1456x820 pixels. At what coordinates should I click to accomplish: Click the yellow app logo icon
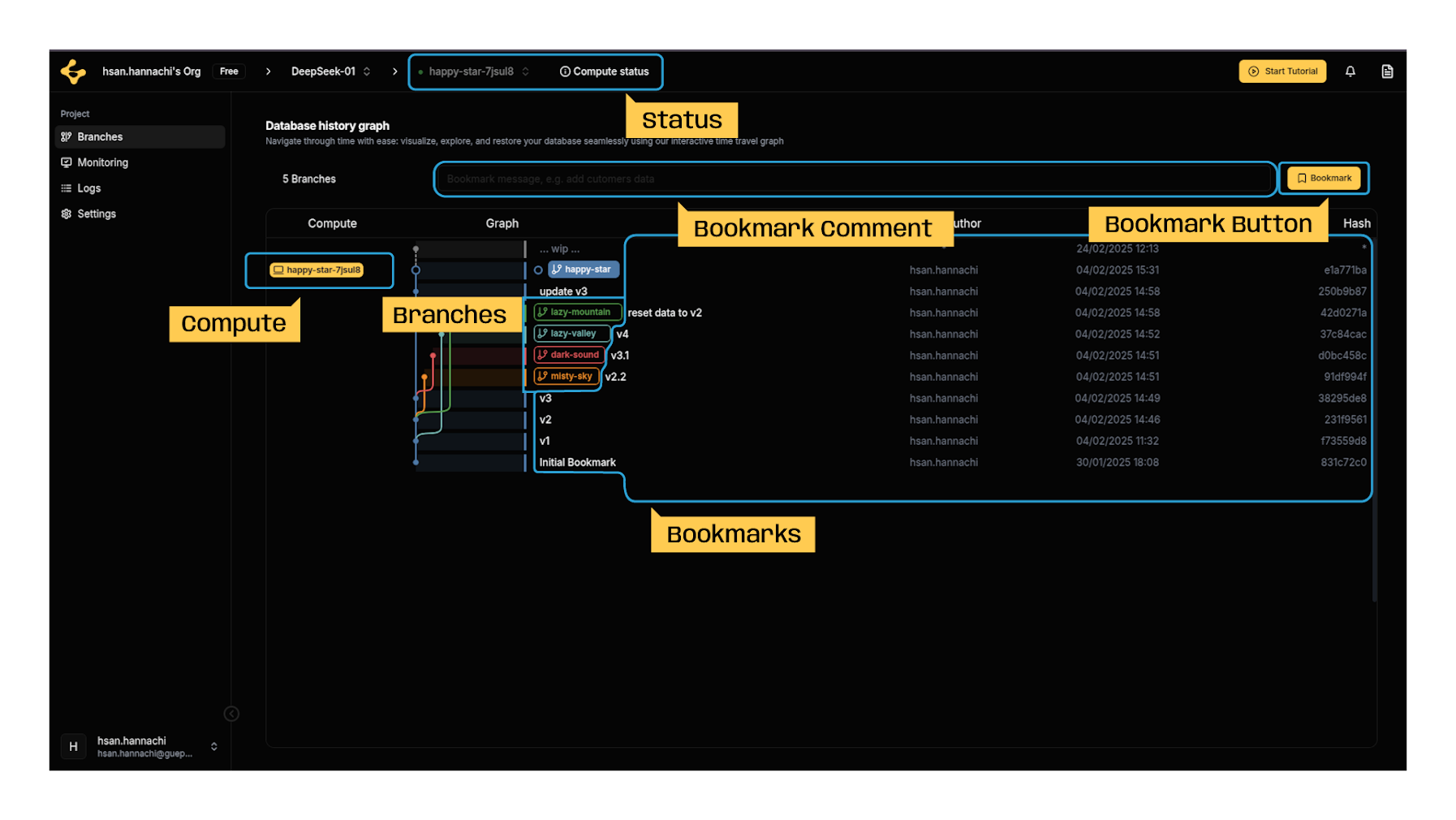click(73, 71)
